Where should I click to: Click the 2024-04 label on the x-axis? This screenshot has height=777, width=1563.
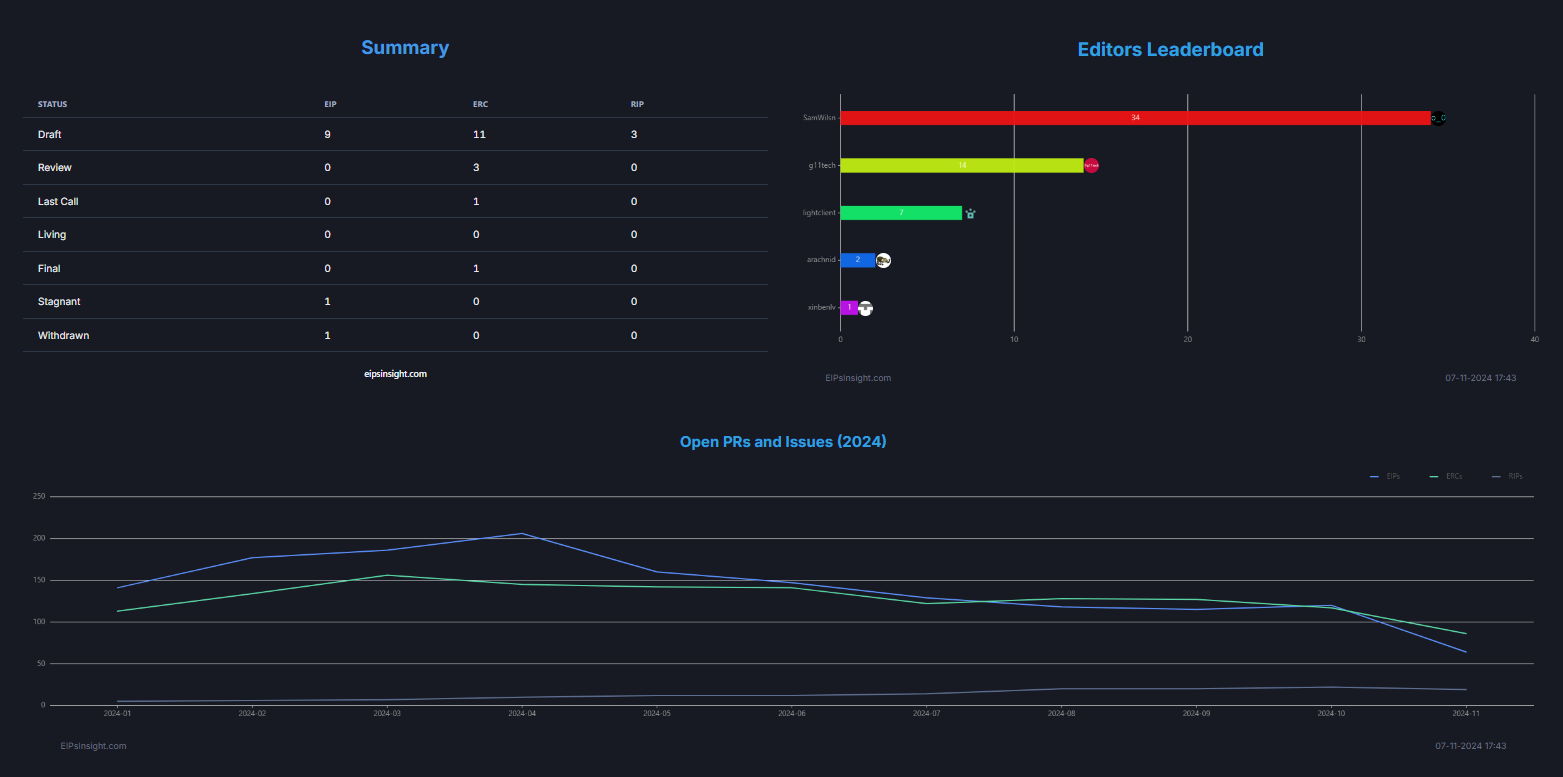click(522, 714)
